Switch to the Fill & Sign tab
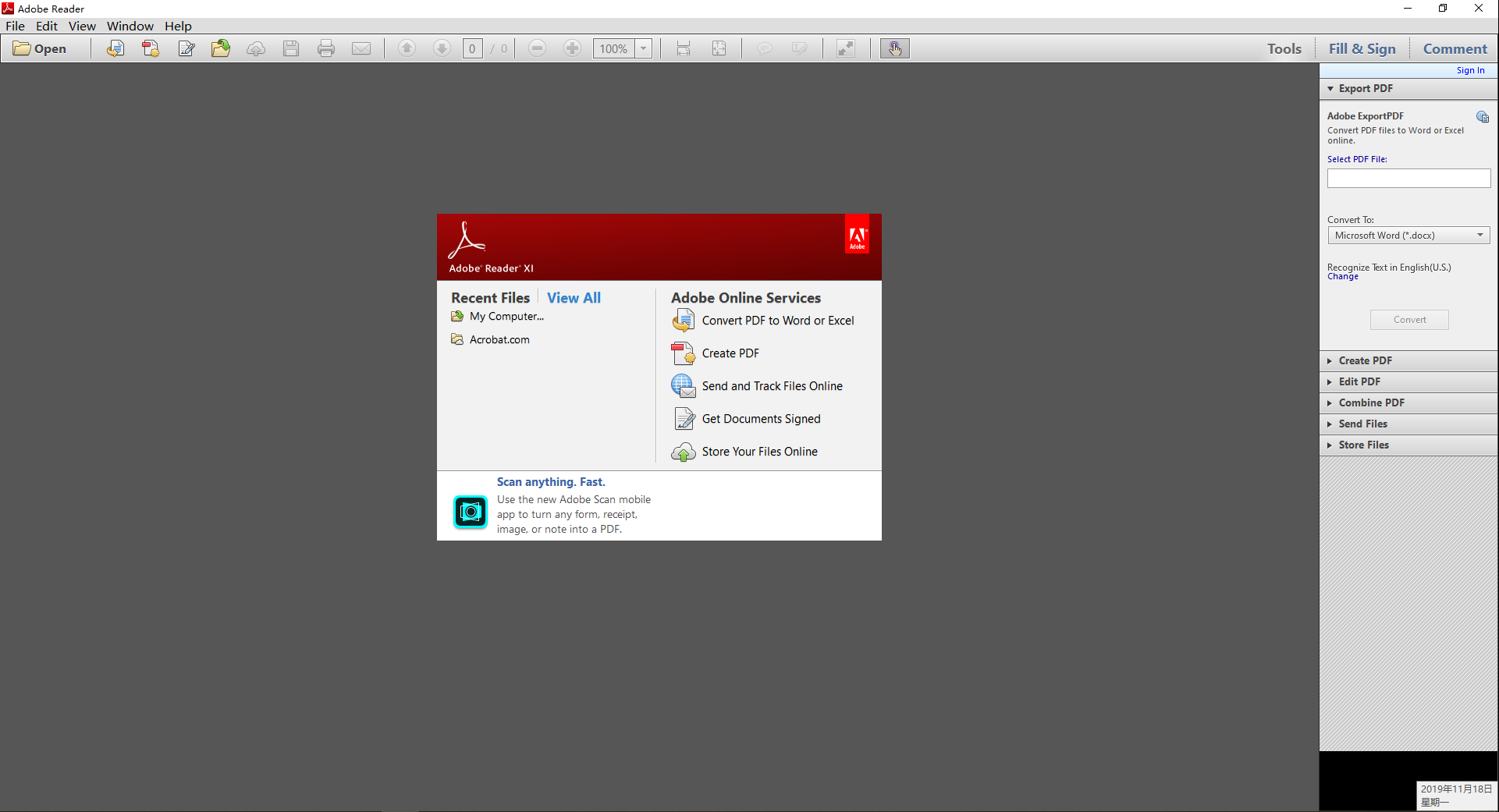Viewport: 1499px width, 812px height. (1362, 48)
